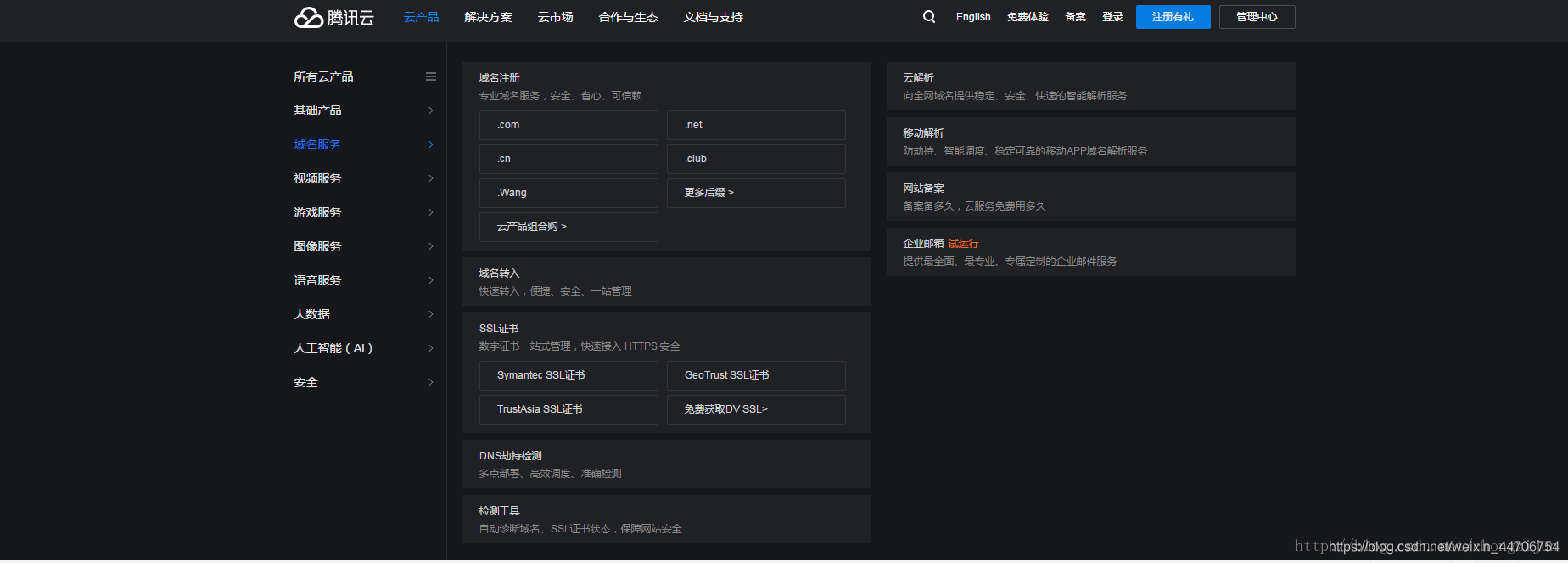Expand the 域名服务 chevron
This screenshot has width=1568, height=563.
(x=431, y=144)
